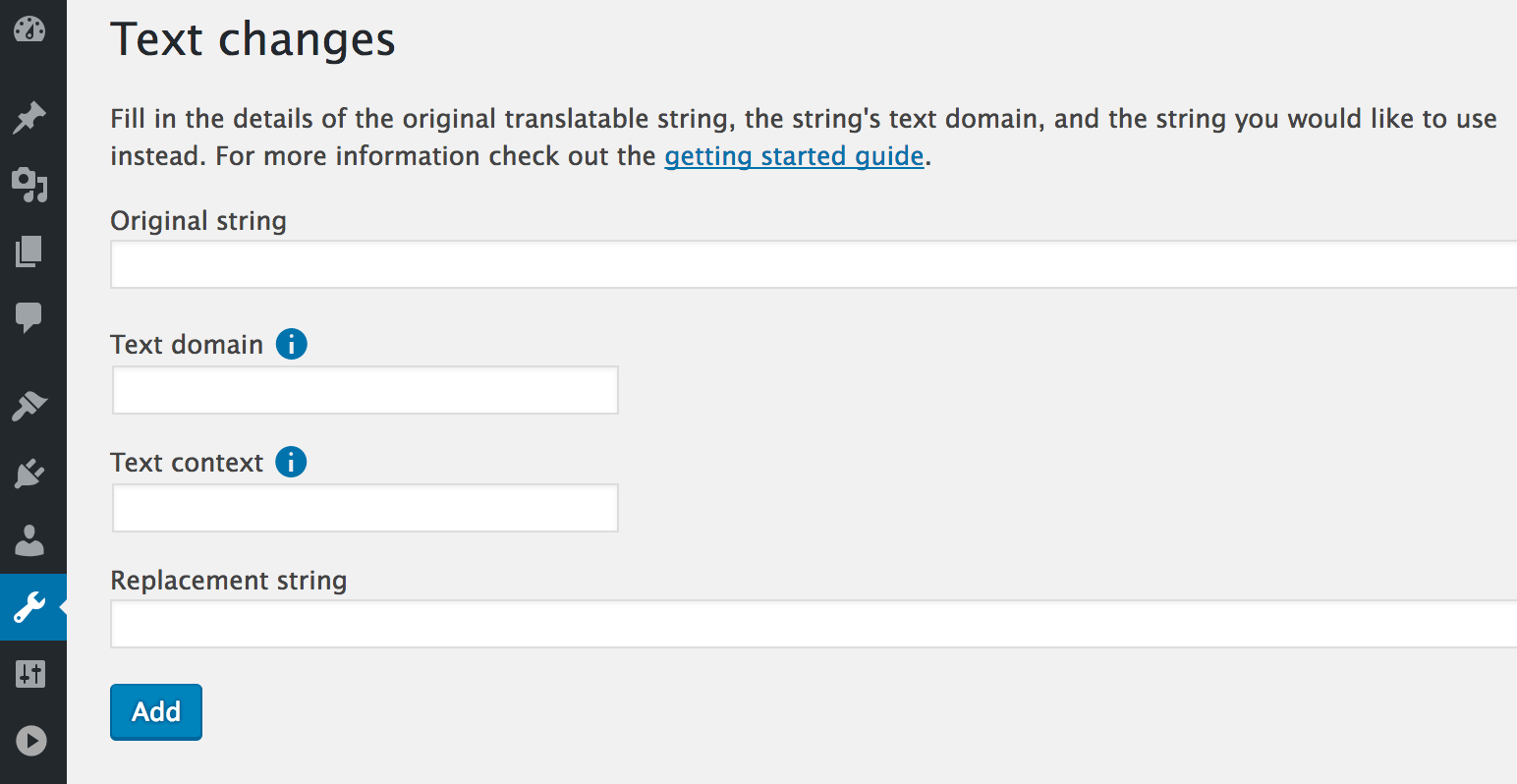This screenshot has width=1517, height=784.
Task: Select the active Tools wrench icon
Action: tap(29, 607)
